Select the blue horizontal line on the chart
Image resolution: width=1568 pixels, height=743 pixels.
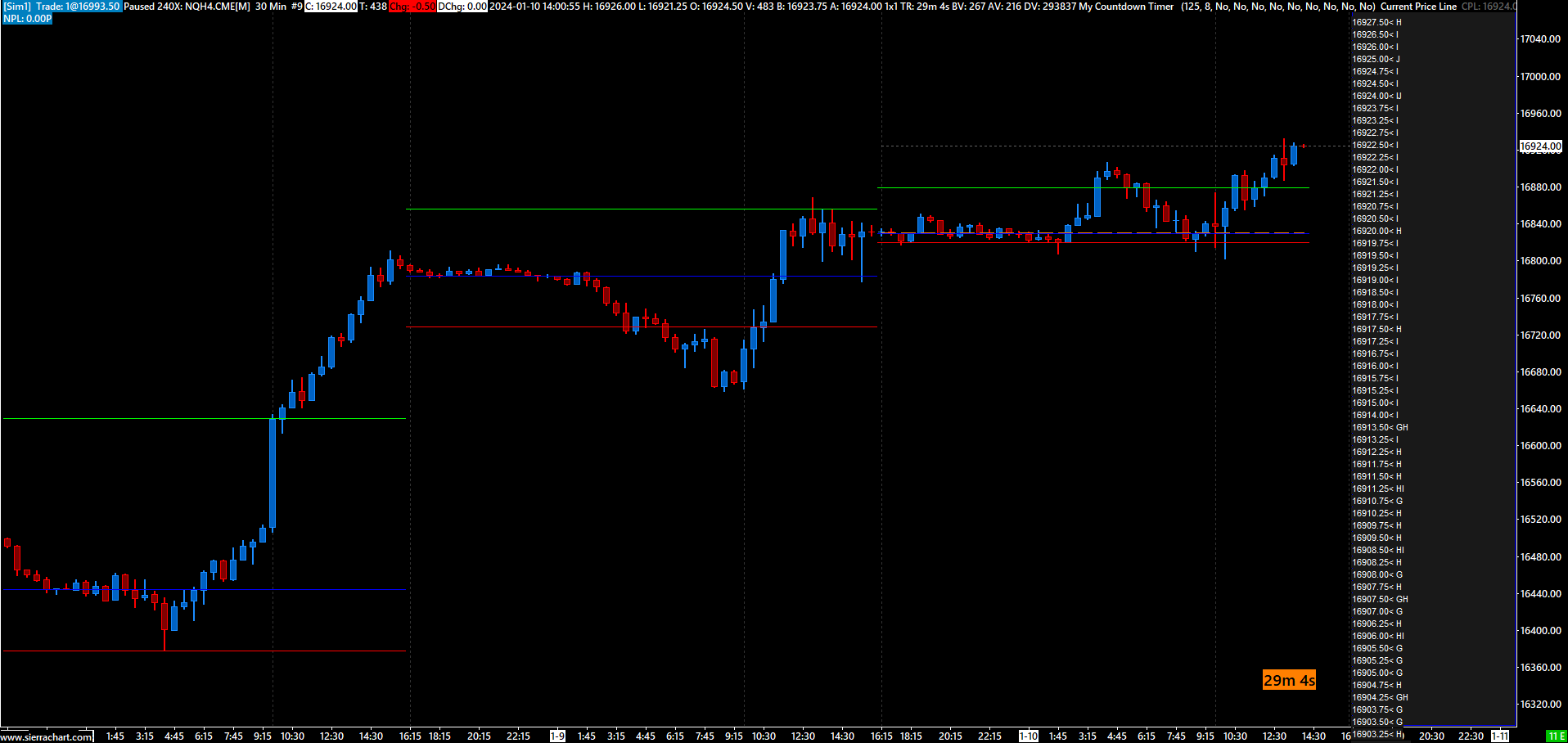coord(205,589)
